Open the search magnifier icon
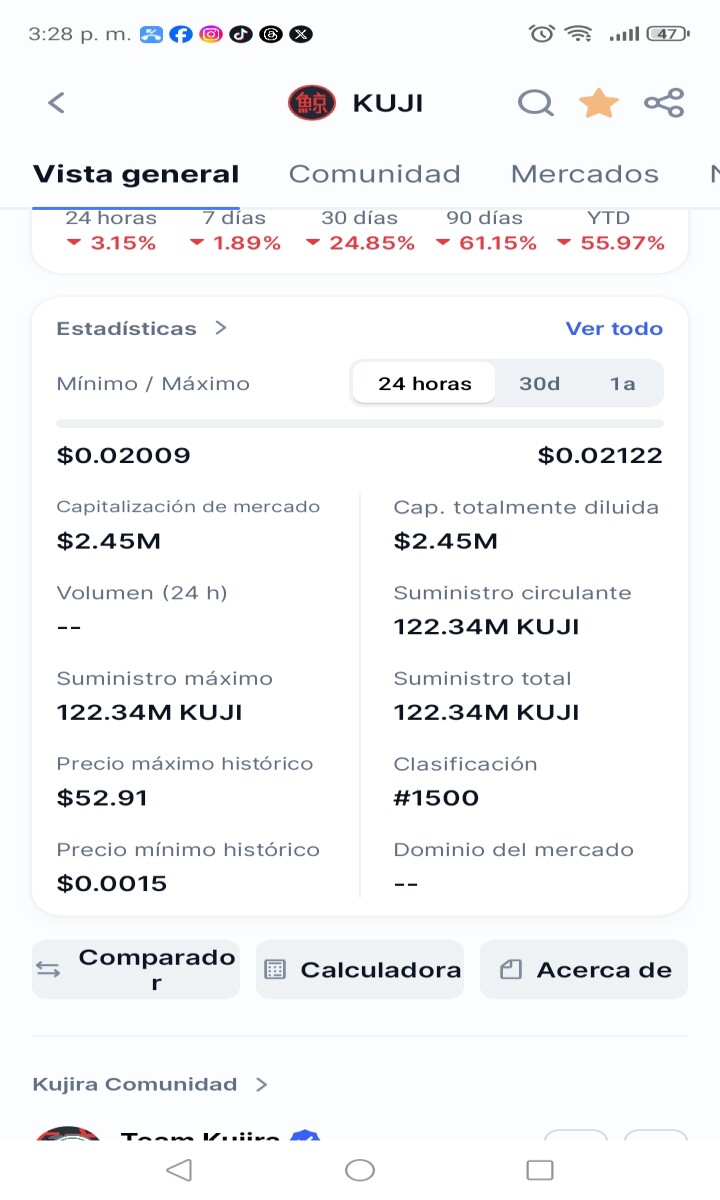The width and height of the screenshot is (720, 1200). pos(535,103)
